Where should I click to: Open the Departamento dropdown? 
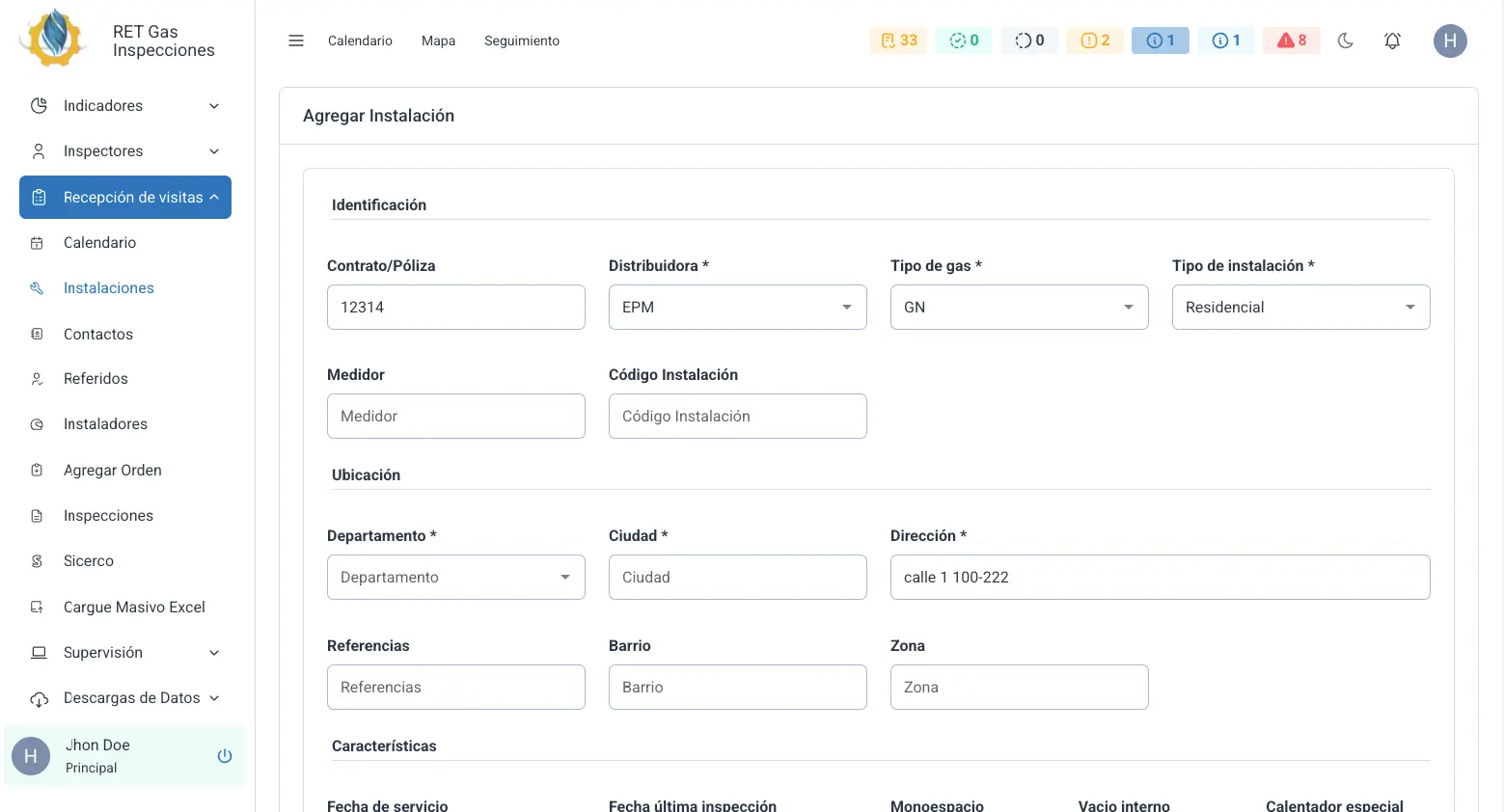tap(456, 577)
